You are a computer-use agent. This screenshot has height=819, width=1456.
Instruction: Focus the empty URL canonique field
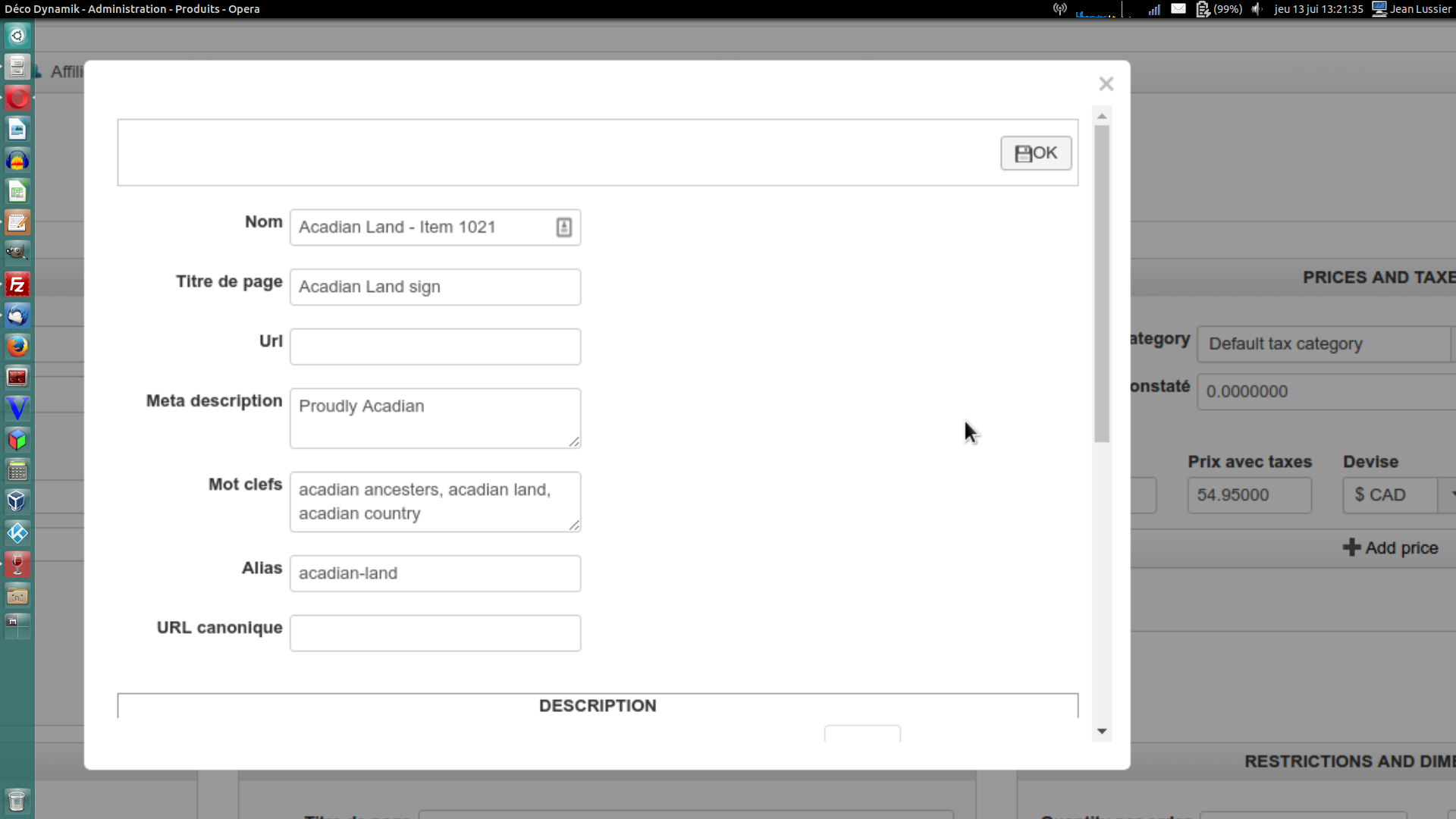[435, 633]
